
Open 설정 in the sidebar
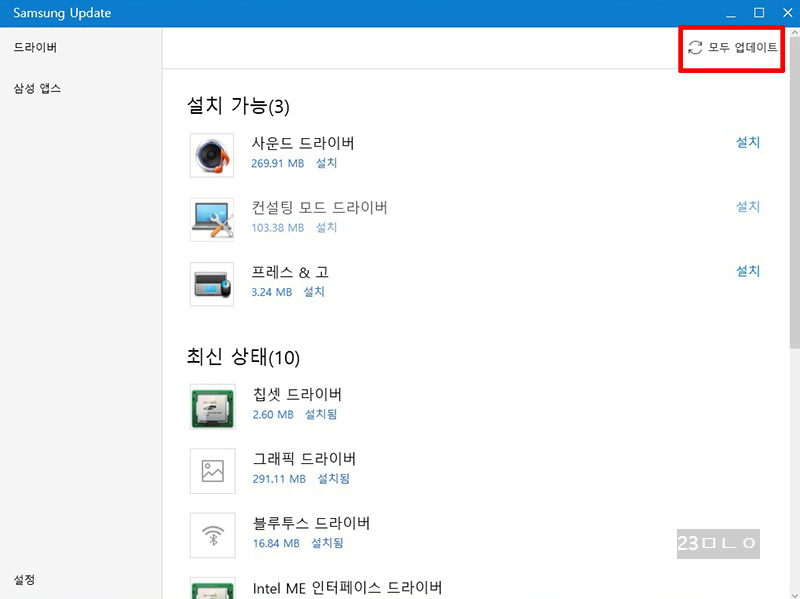click(24, 580)
